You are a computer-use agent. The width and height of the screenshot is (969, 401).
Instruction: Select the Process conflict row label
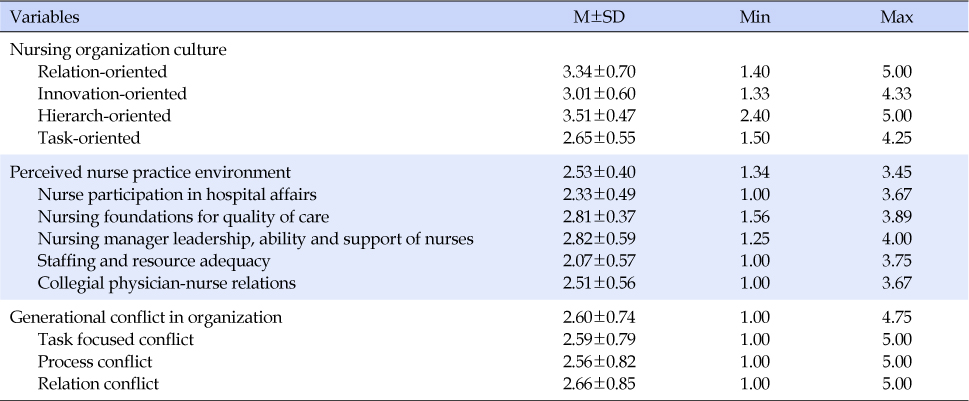tap(95, 362)
